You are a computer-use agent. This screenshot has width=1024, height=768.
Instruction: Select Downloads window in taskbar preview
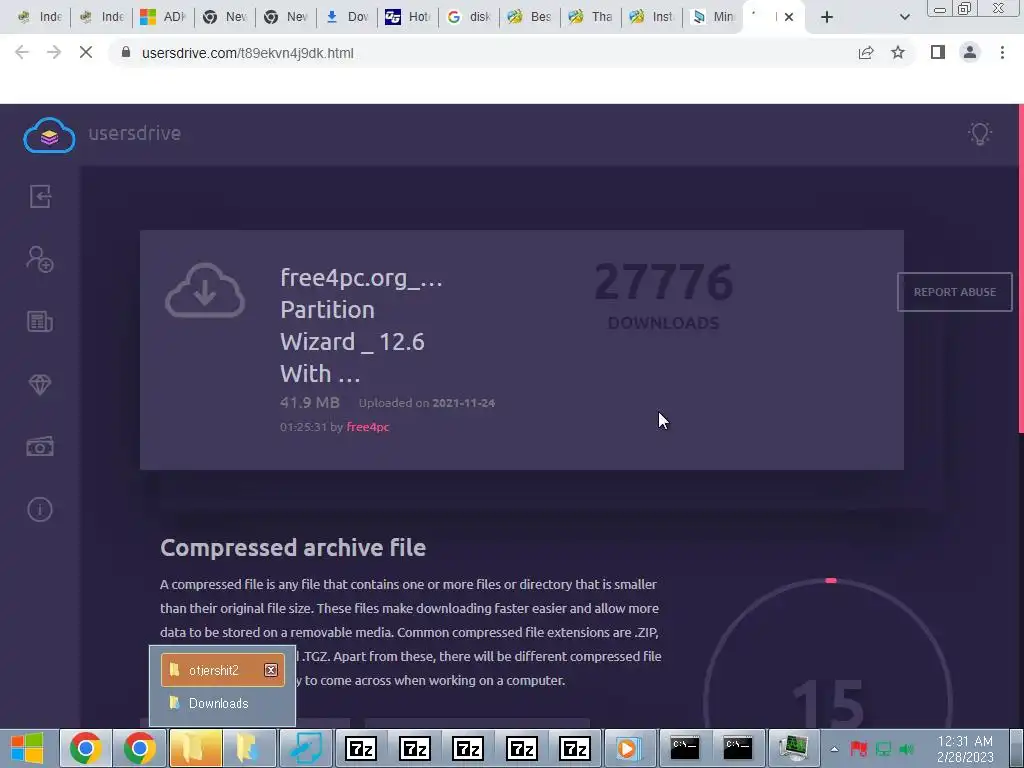click(223, 703)
